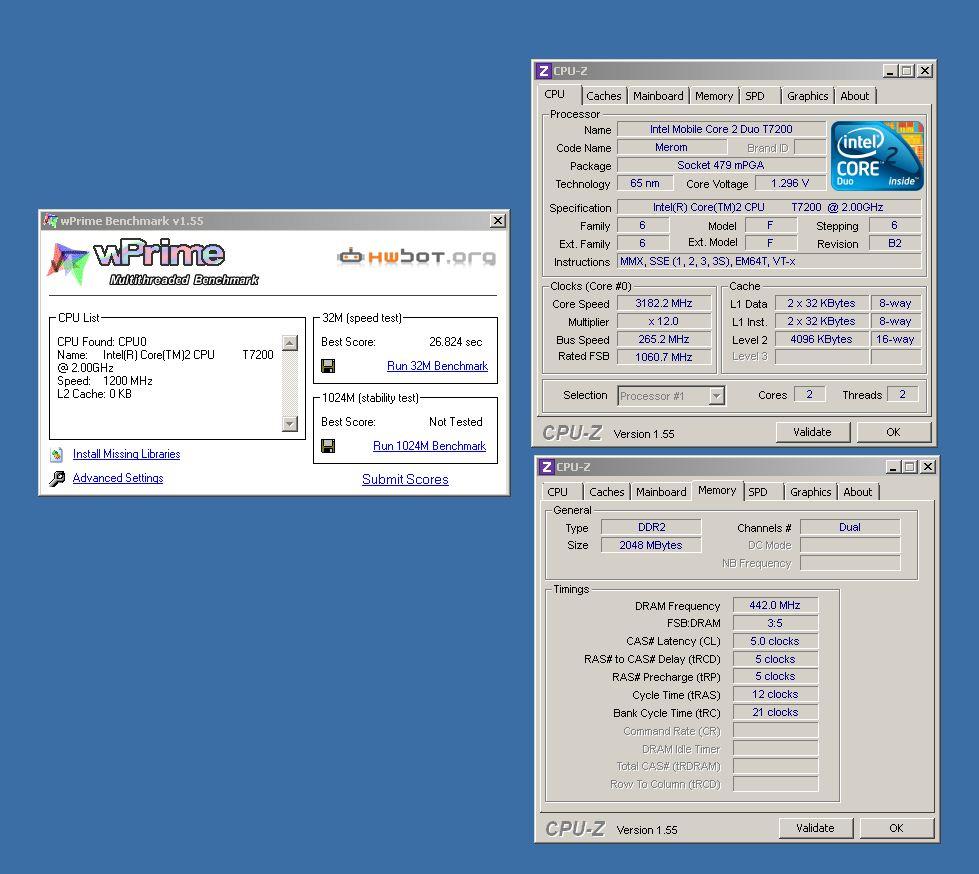Viewport: 979px width, 874px height.
Task: Click CPU List scrollbar down arrow
Action: coord(290,423)
